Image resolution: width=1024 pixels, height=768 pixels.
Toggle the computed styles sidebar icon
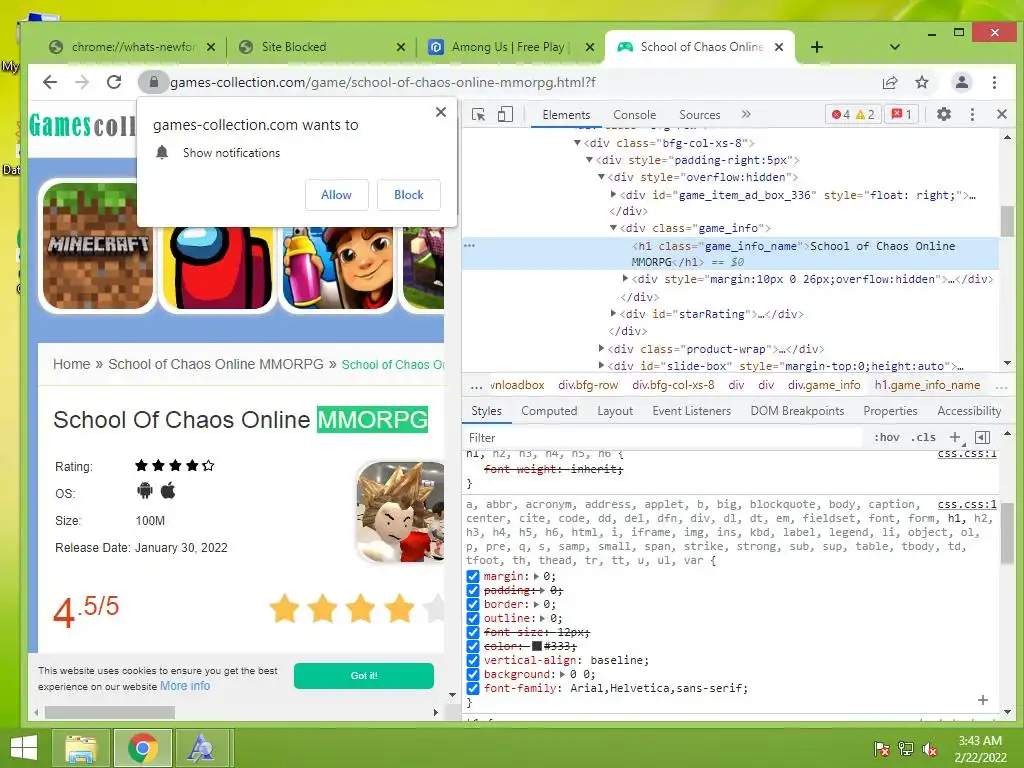click(982, 438)
